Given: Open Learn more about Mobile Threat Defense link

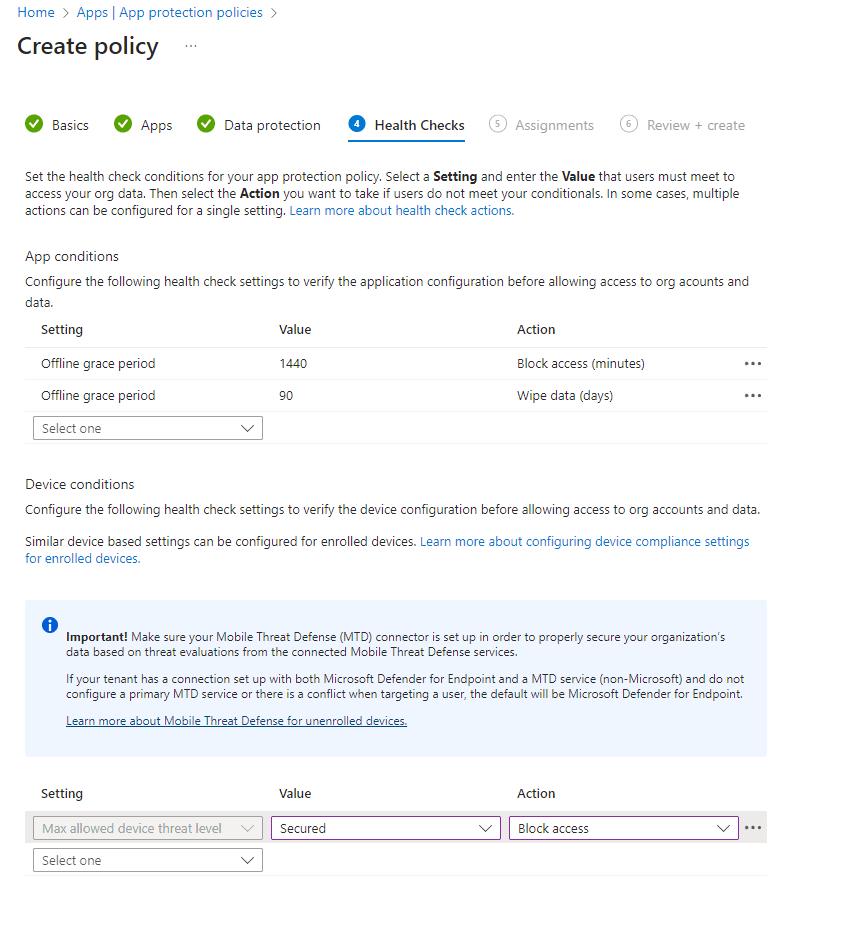Looking at the screenshot, I should (236, 720).
